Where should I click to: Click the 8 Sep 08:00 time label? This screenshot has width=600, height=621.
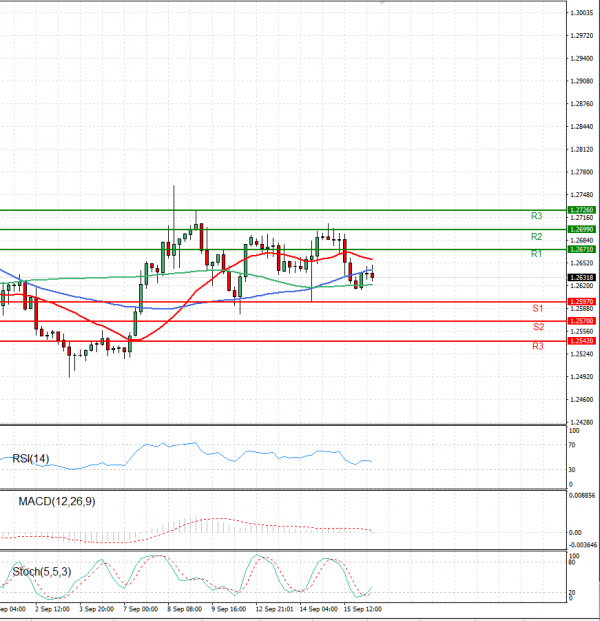point(184,609)
